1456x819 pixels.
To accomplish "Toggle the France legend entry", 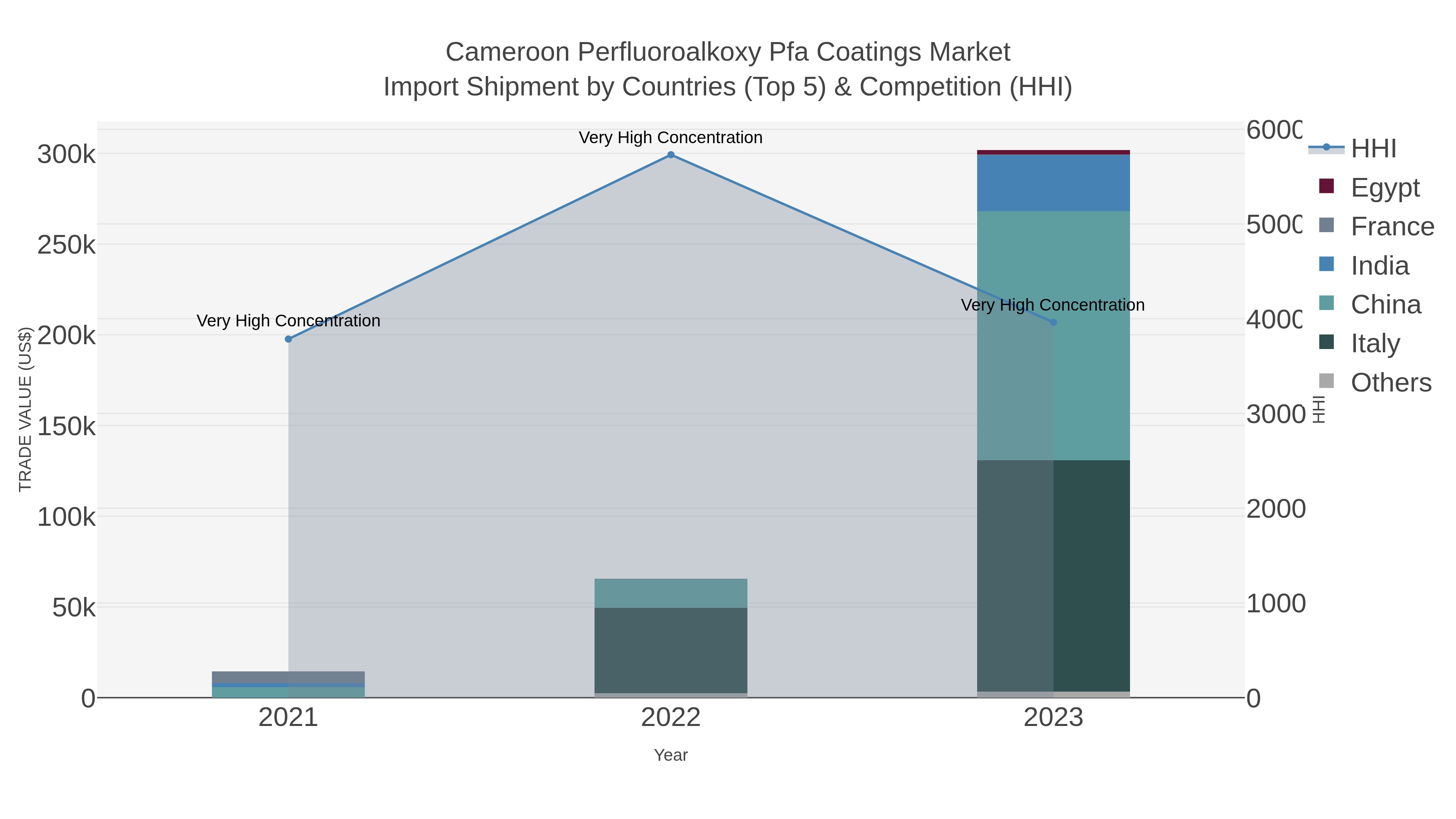I will tap(1376, 226).
